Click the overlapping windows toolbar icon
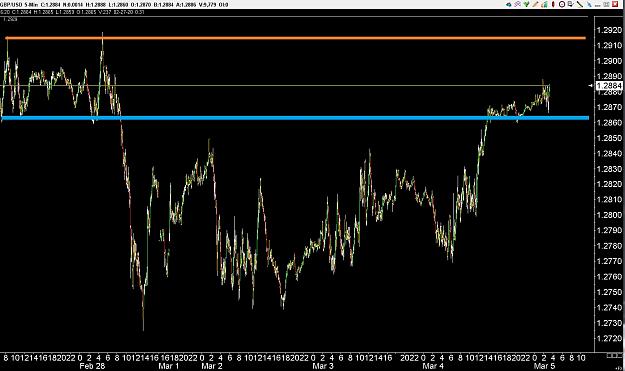The image size is (625, 371). [x=571, y=4]
